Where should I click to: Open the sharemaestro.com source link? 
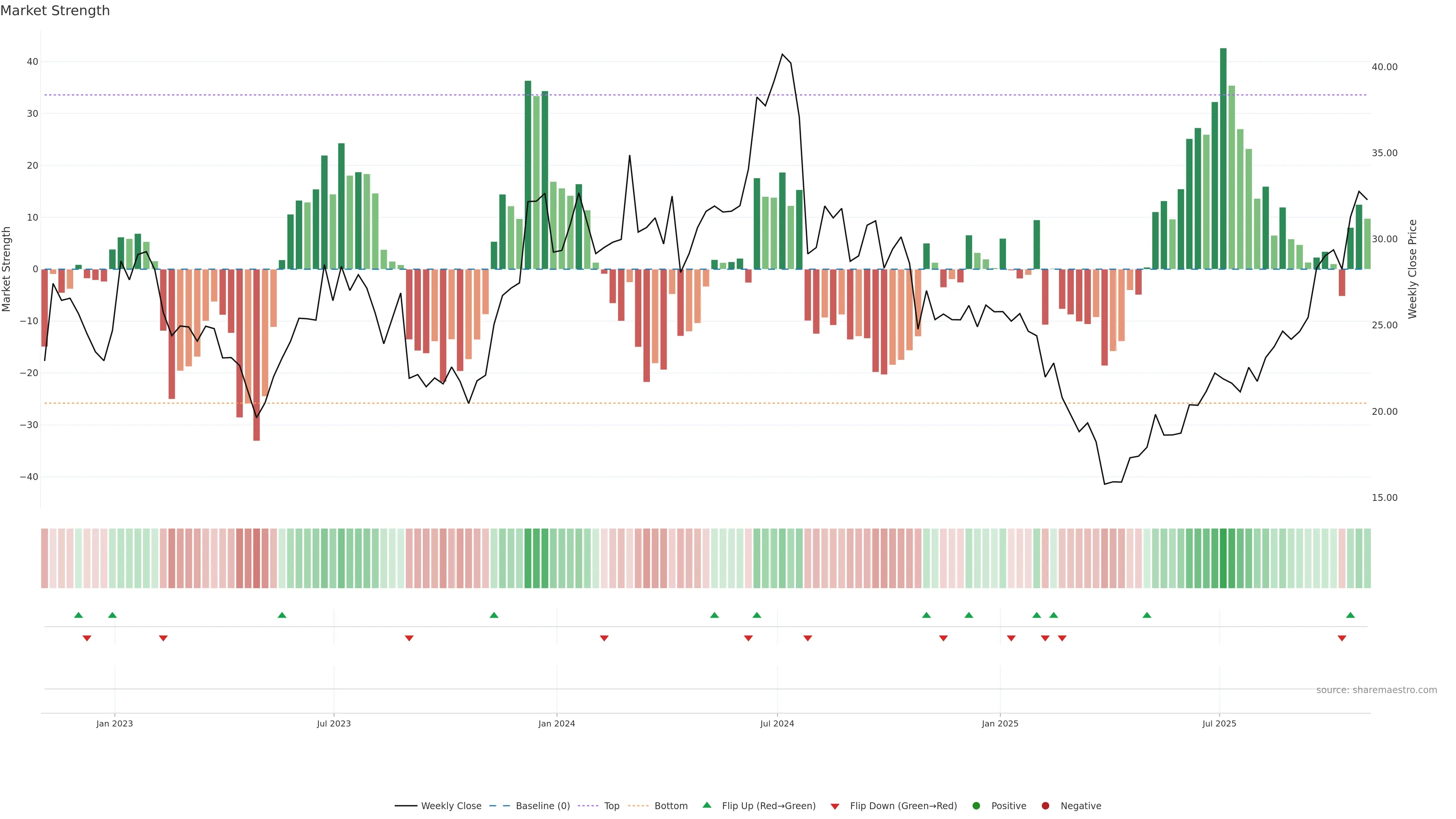(1376, 690)
